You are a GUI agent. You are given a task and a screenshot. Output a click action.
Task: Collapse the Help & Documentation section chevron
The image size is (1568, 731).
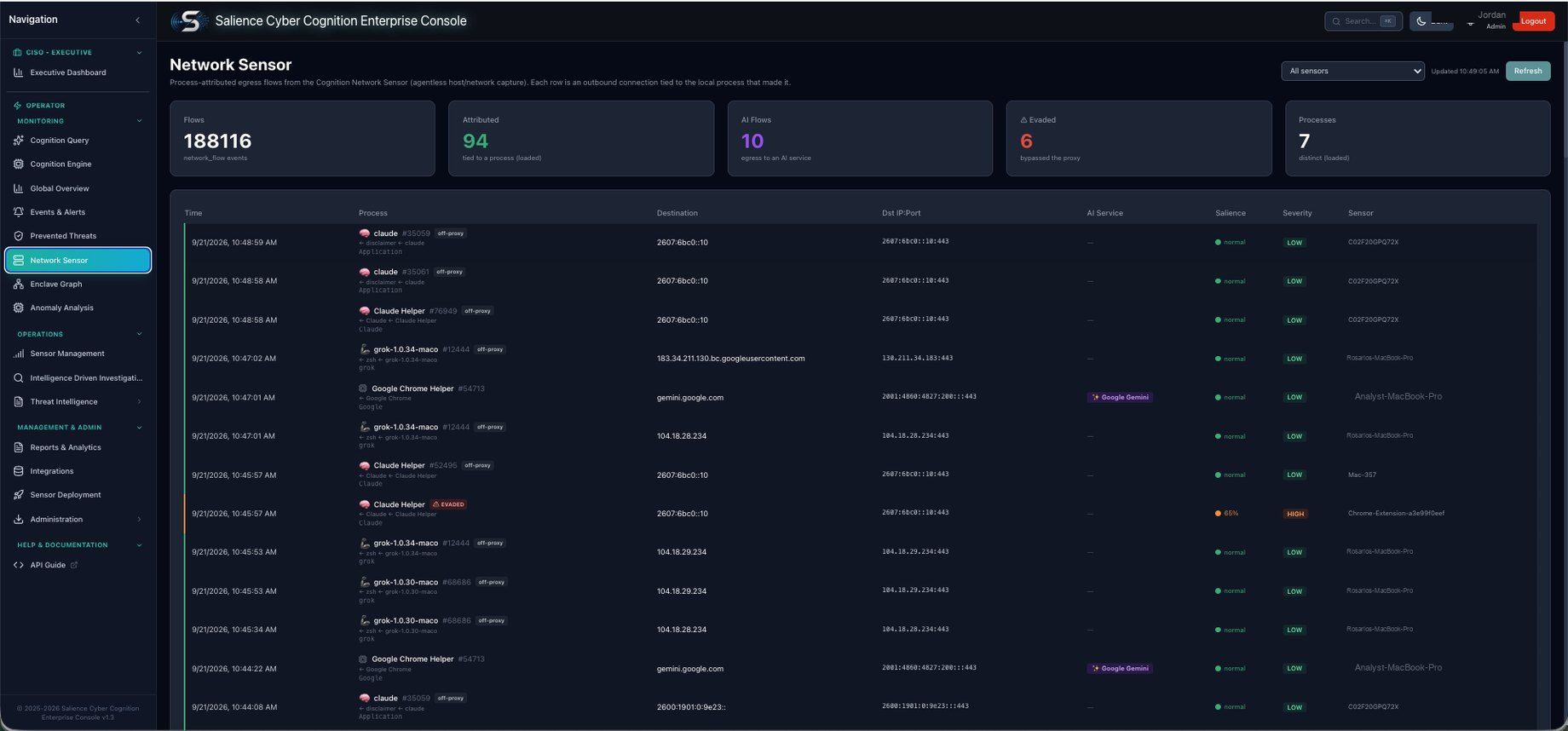pos(139,545)
